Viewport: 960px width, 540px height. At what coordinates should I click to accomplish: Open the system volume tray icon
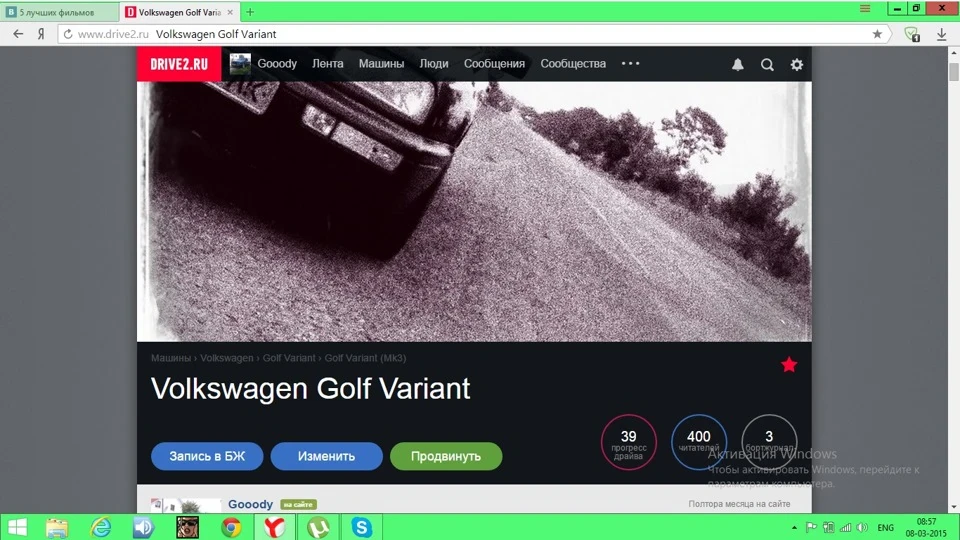pyautogui.click(x=862, y=528)
